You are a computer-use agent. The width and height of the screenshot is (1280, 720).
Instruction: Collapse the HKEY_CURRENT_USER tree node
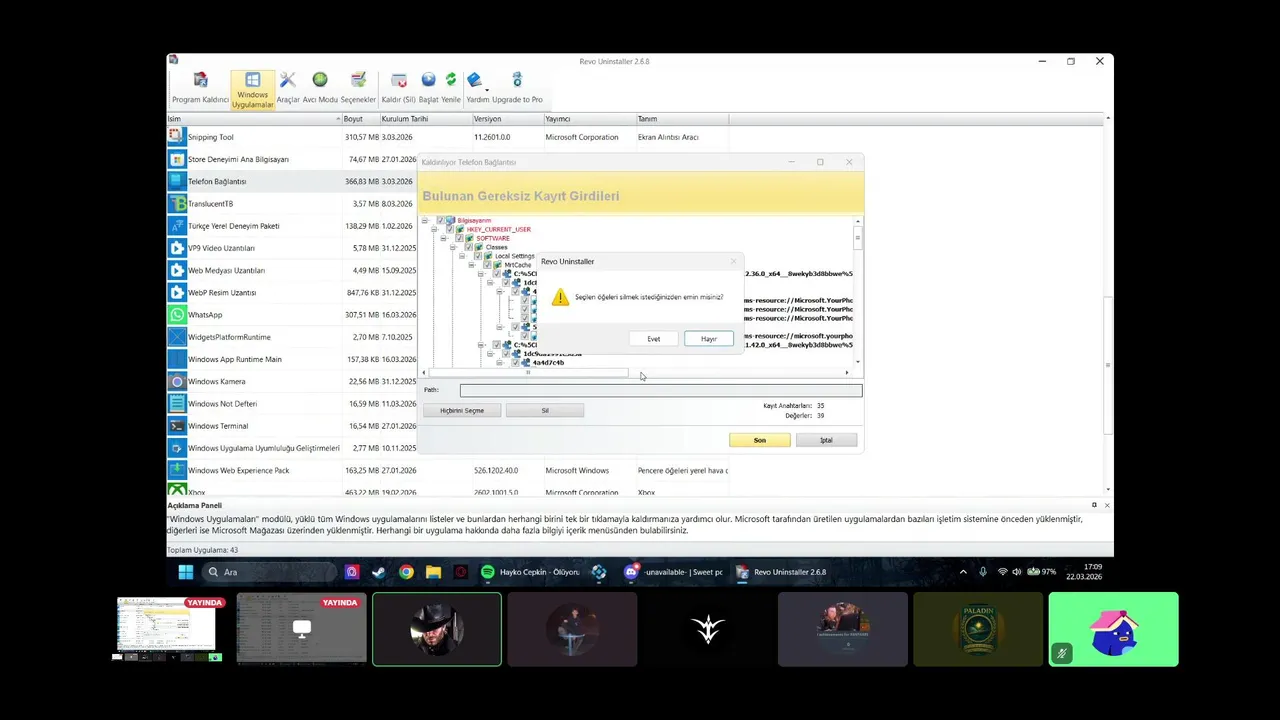(x=435, y=229)
